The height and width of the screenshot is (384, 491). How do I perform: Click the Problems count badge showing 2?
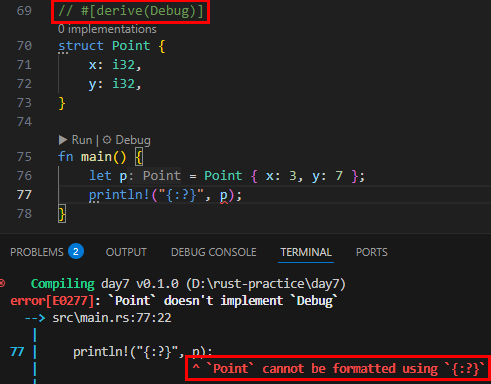click(x=76, y=252)
